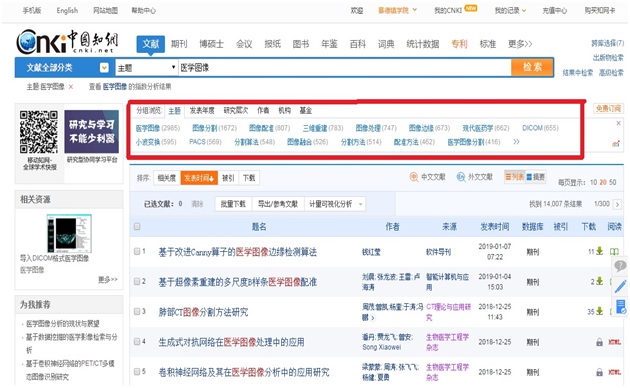Filter by 图像分割(1672) subject
Viewport: 630px width, 388px height.
click(x=214, y=128)
